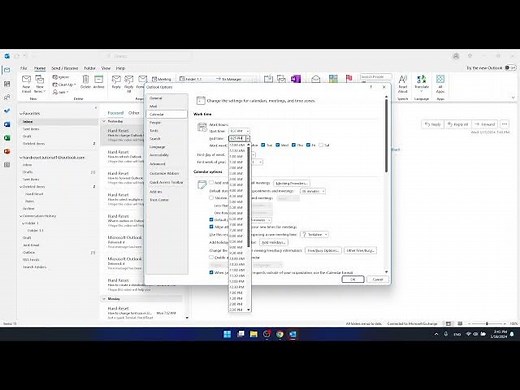The width and height of the screenshot is (520, 390).
Task: Collapse the Favorites folder group
Action: click(21, 113)
